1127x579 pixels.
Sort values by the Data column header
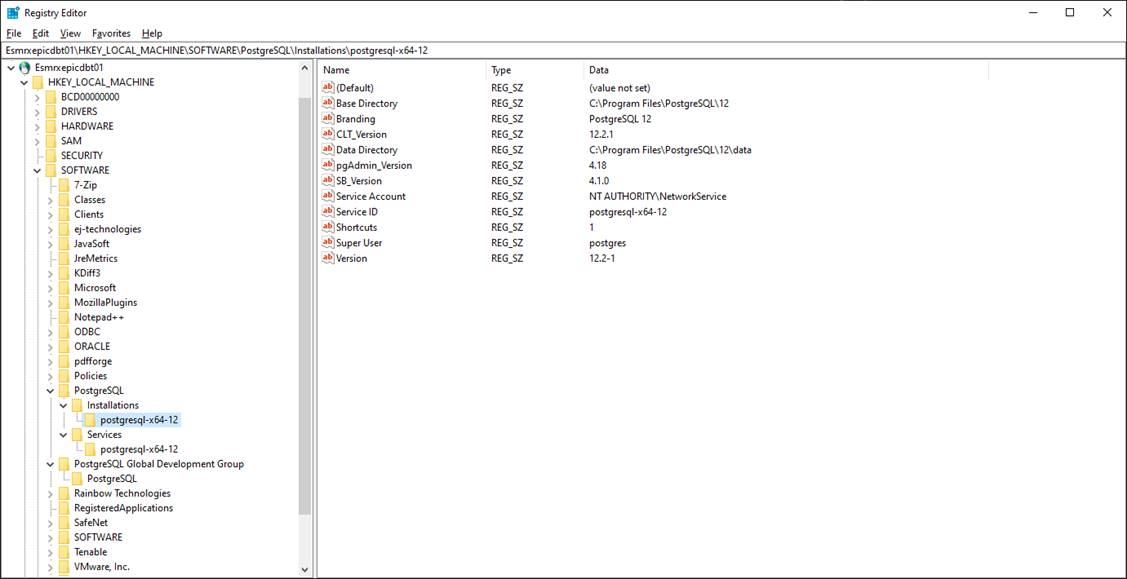click(786, 70)
